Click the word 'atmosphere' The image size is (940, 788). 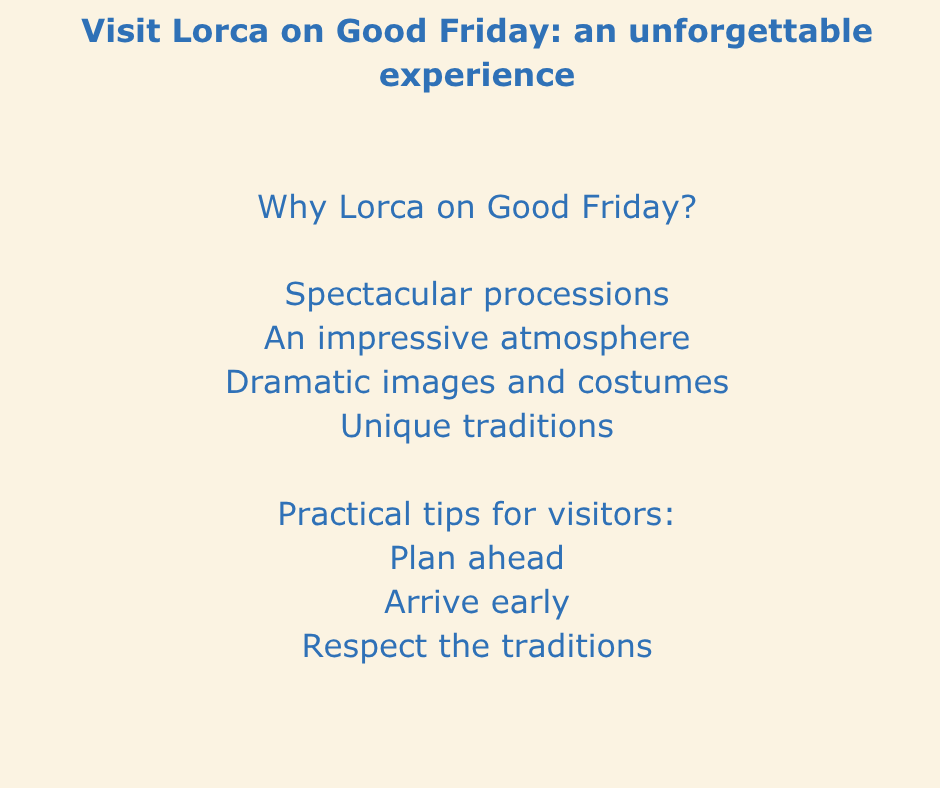click(595, 340)
